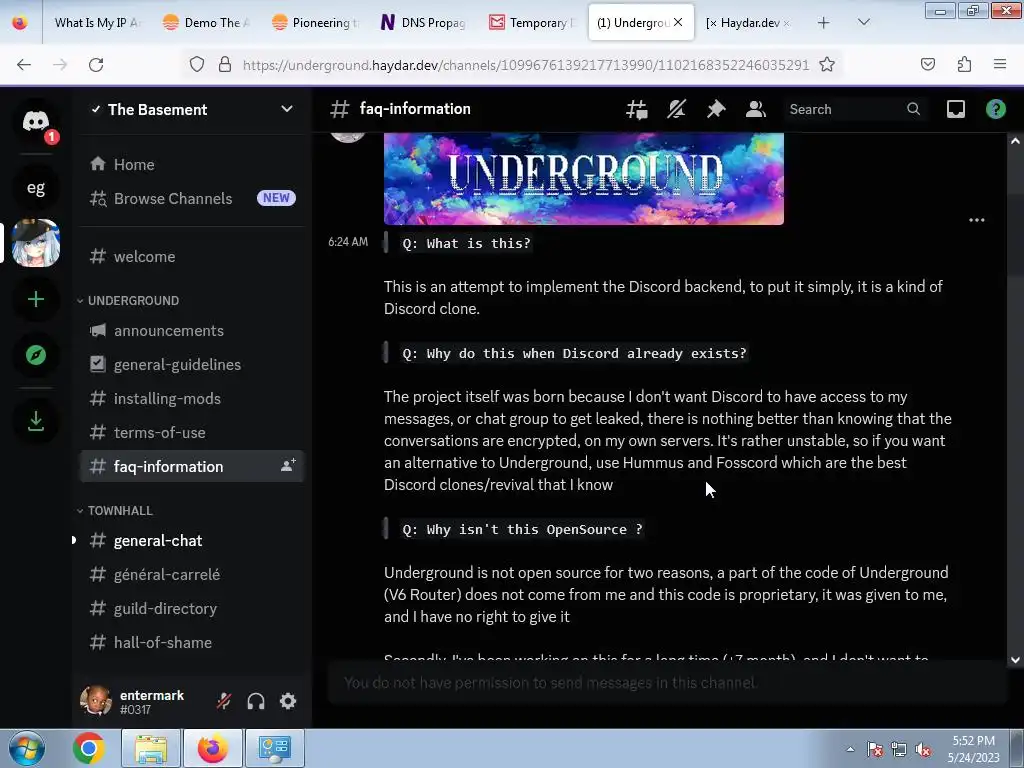The width and height of the screenshot is (1024, 768).
Task: Launch Chrome from taskbar
Action: point(89,748)
